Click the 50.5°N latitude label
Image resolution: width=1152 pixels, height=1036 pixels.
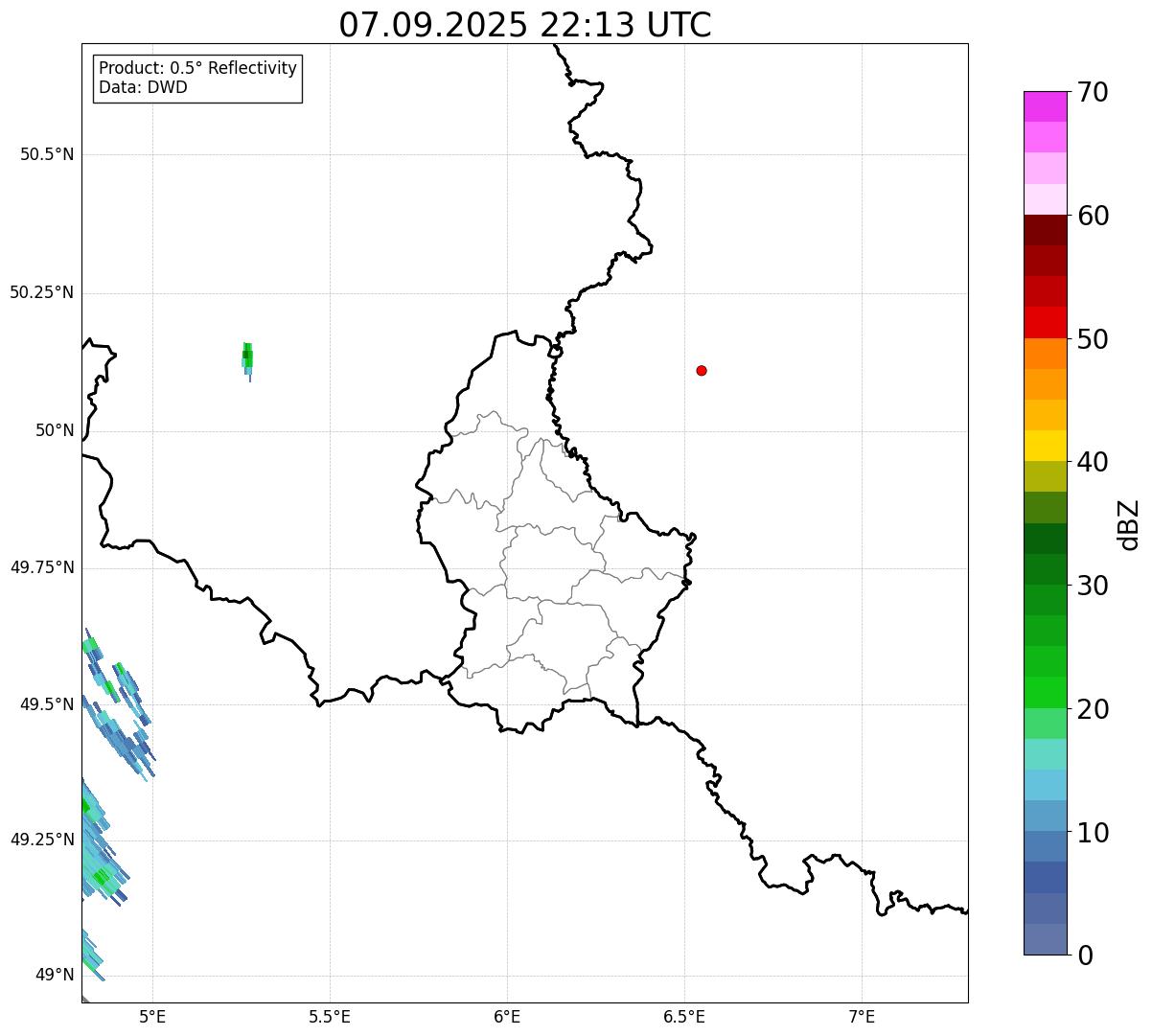47,154
